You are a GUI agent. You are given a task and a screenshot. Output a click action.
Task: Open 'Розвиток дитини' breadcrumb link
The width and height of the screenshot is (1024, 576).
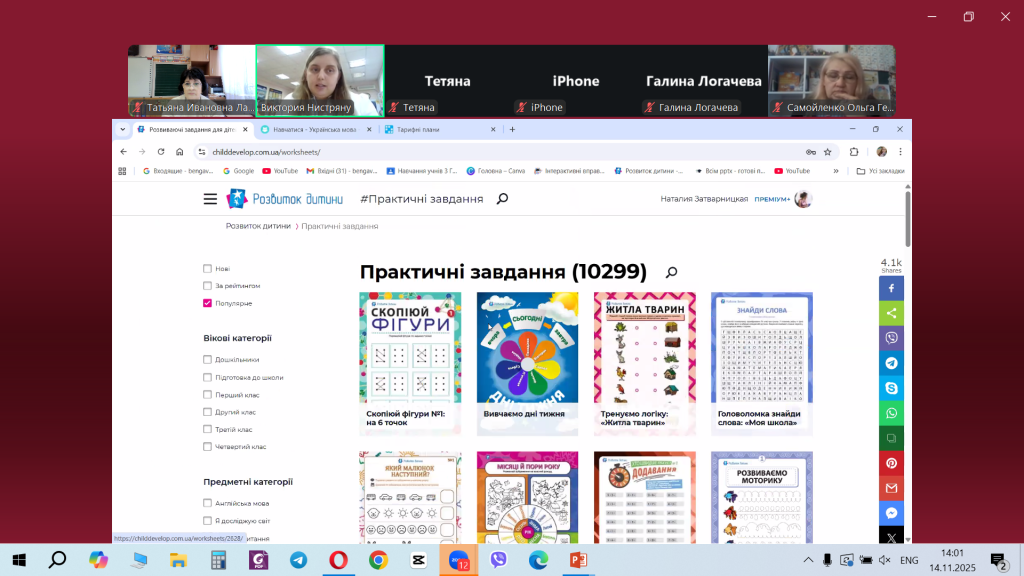click(258, 227)
